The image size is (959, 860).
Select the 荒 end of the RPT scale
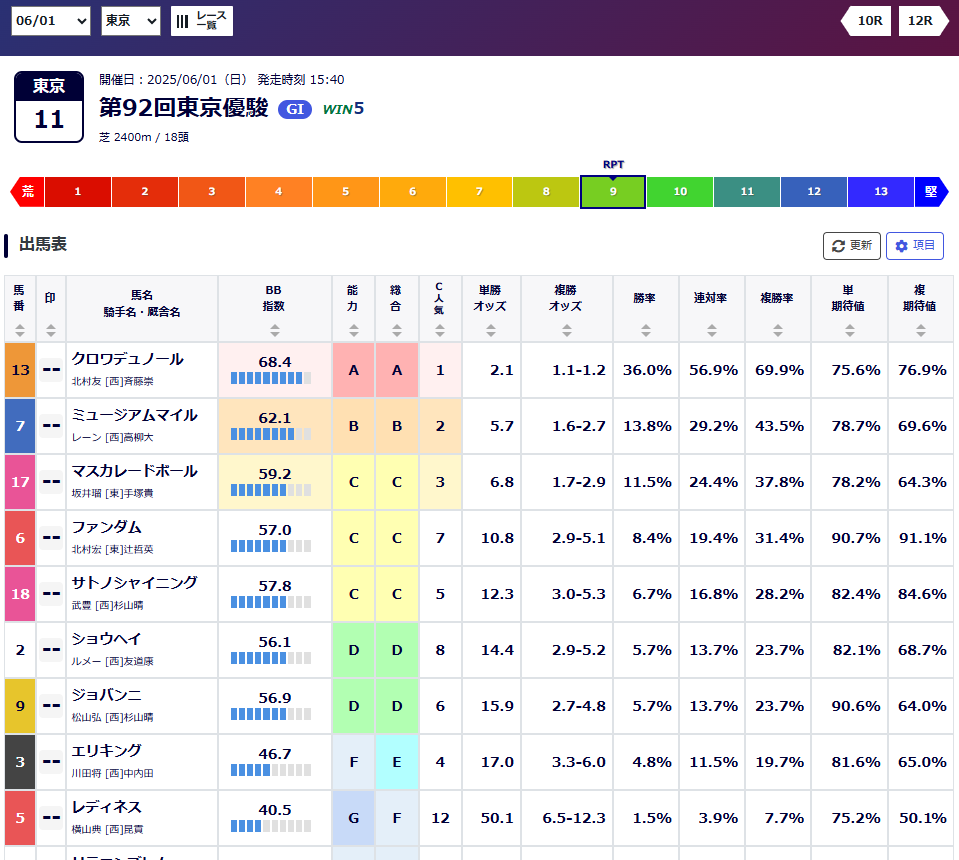(x=27, y=191)
